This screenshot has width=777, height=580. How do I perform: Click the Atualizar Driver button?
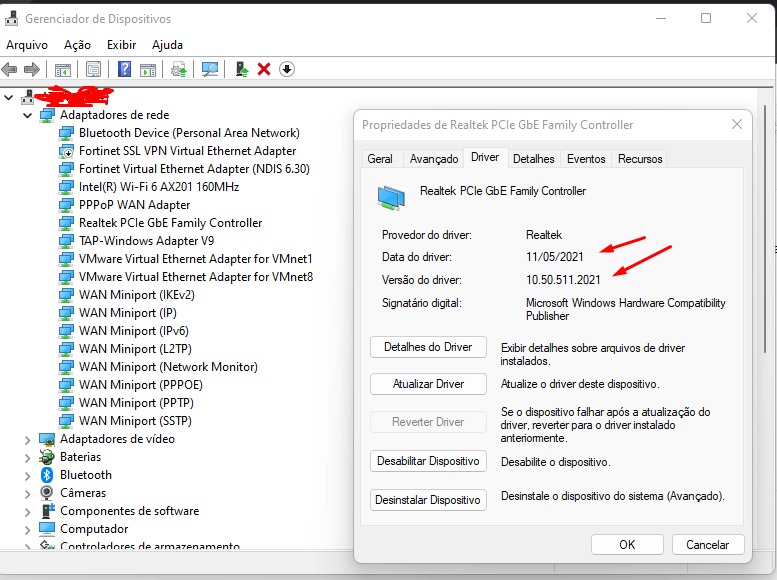(428, 384)
